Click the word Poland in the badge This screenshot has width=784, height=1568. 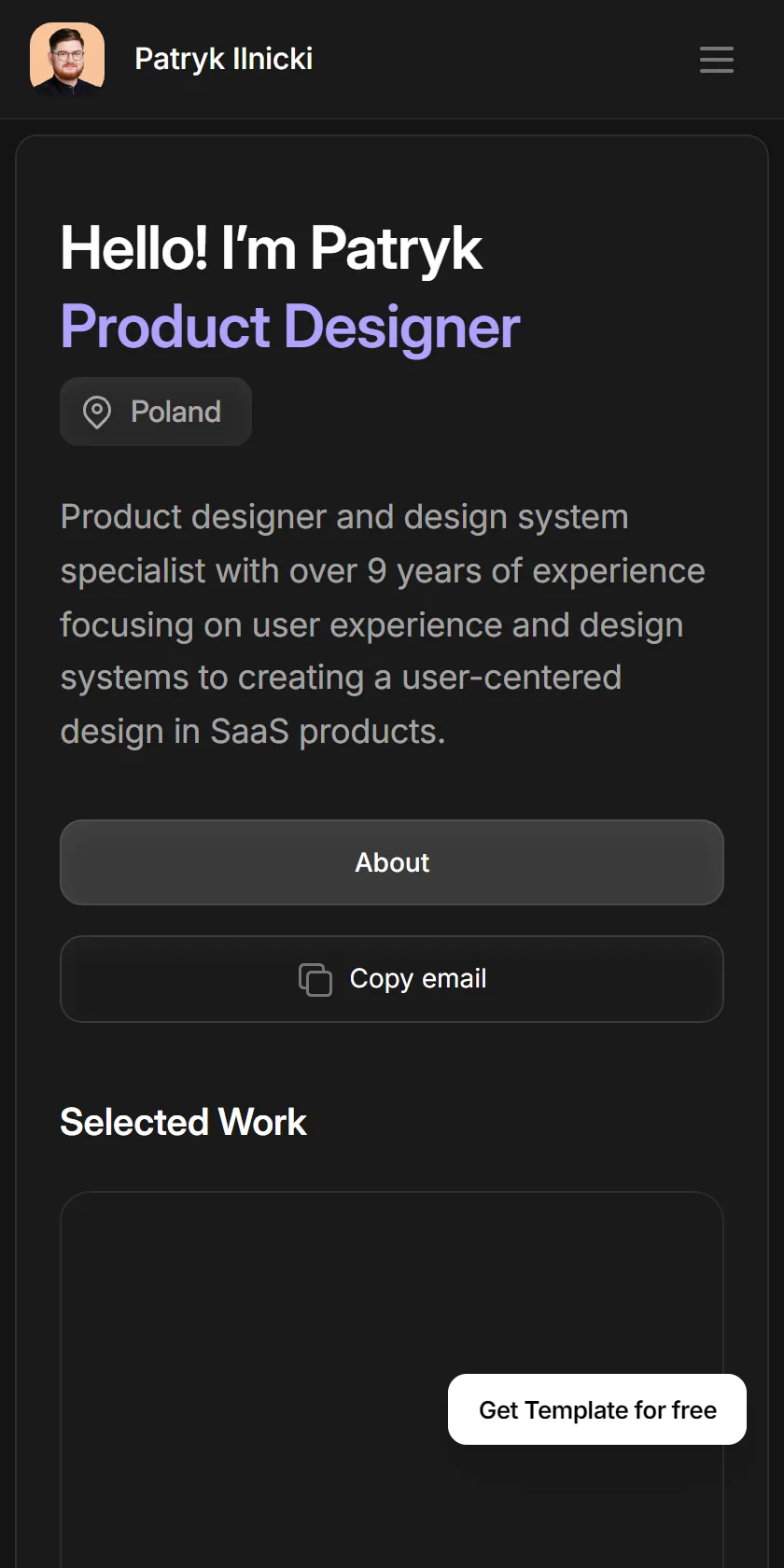tap(176, 412)
